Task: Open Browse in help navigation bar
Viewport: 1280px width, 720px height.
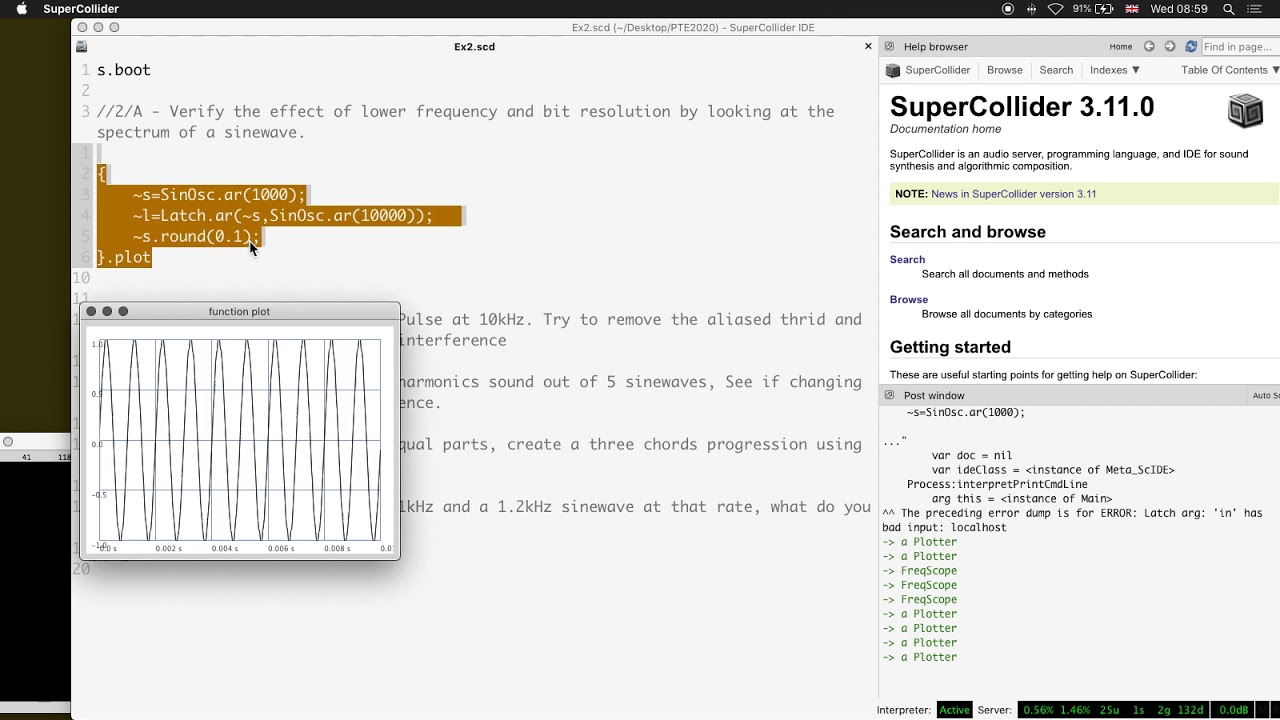Action: 1004,70
